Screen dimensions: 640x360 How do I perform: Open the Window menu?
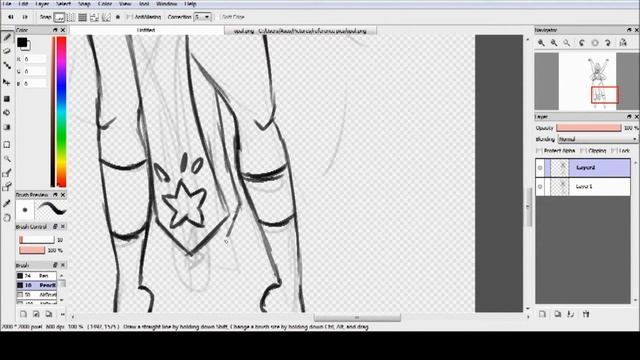click(167, 4)
